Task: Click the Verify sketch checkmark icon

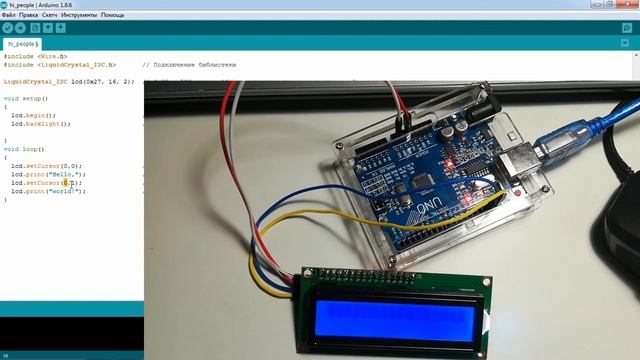Action: click(7, 28)
